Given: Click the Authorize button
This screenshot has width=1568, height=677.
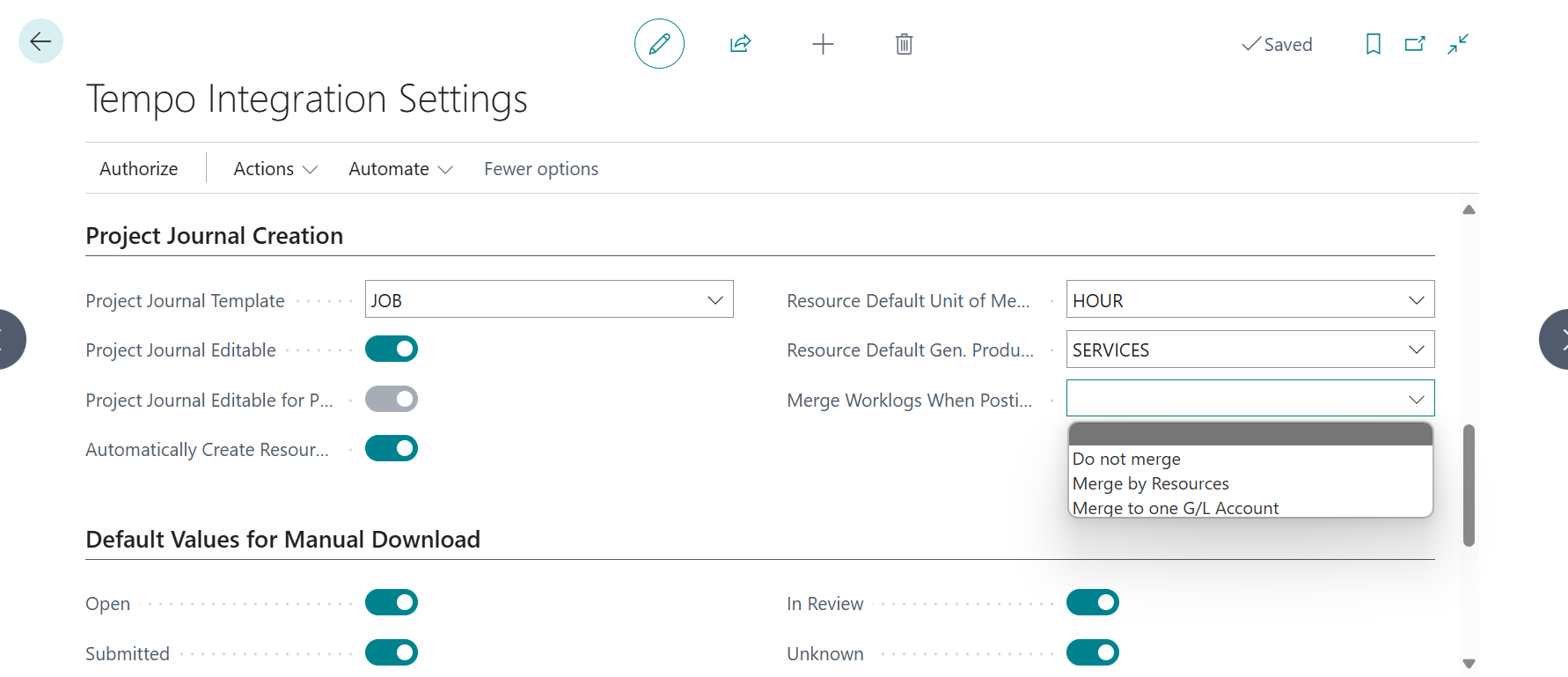Looking at the screenshot, I should [139, 169].
